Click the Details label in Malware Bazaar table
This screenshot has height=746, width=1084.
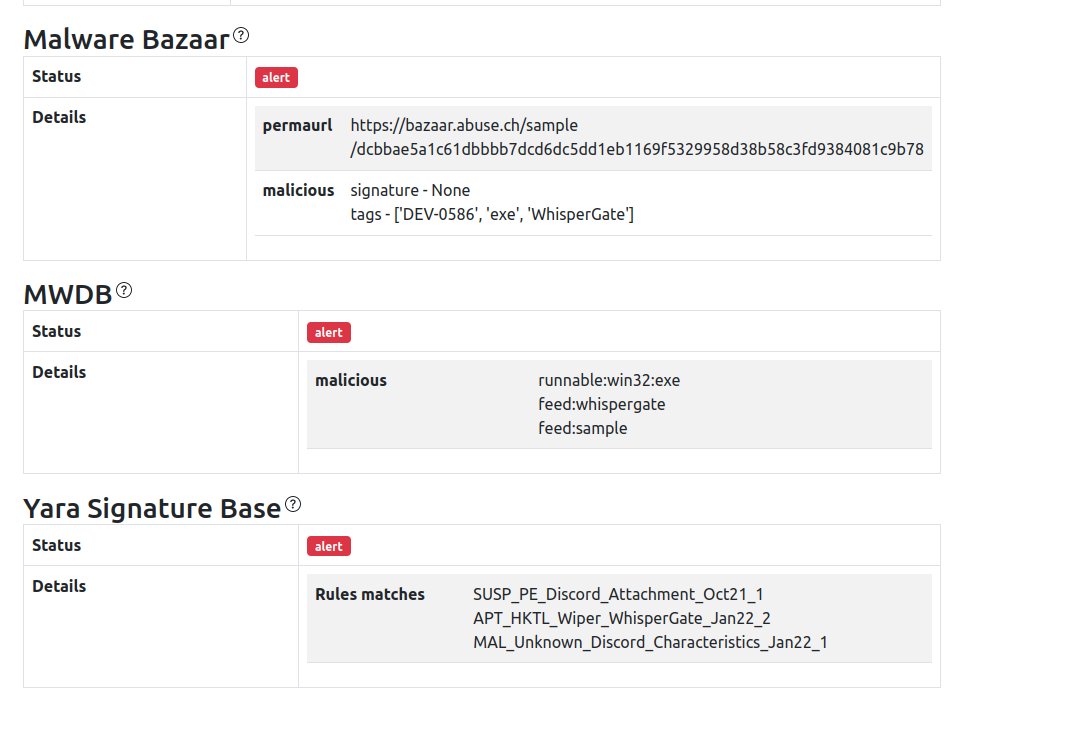(59, 117)
